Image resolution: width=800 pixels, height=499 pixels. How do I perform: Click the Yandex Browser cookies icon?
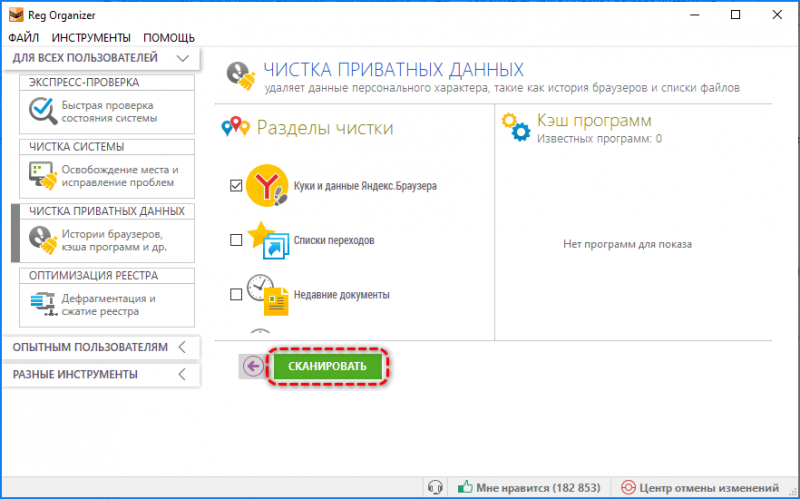pos(267,186)
